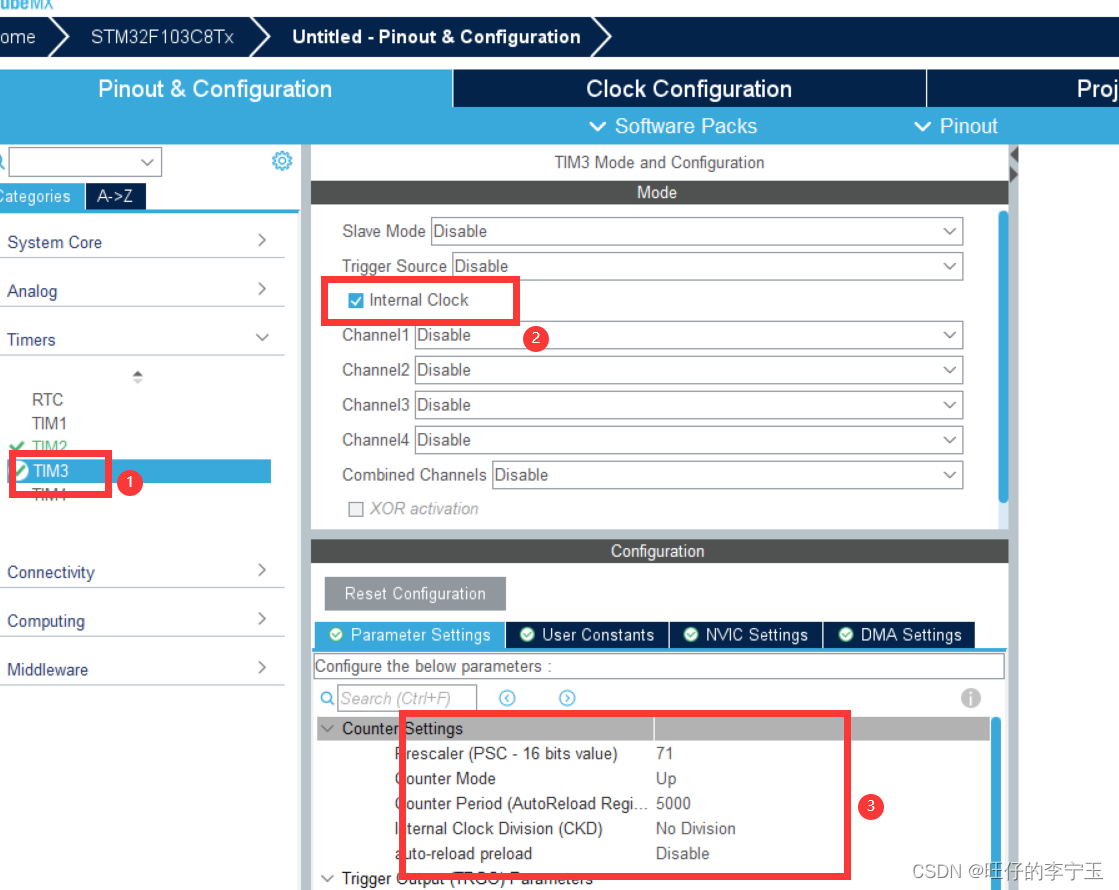
Task: Open the User Constants tab
Action: (587, 635)
